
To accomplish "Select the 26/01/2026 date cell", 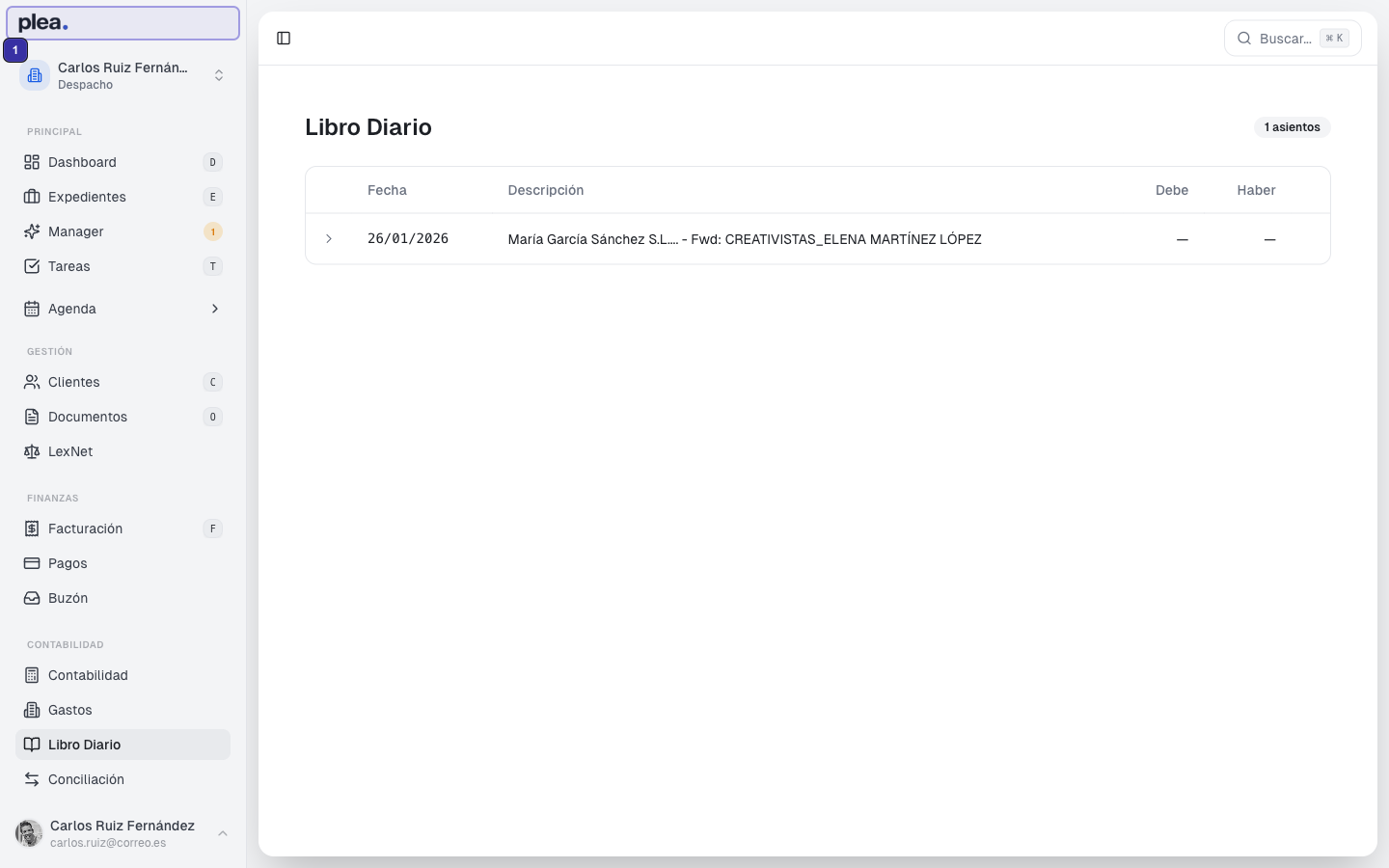I will (408, 238).
